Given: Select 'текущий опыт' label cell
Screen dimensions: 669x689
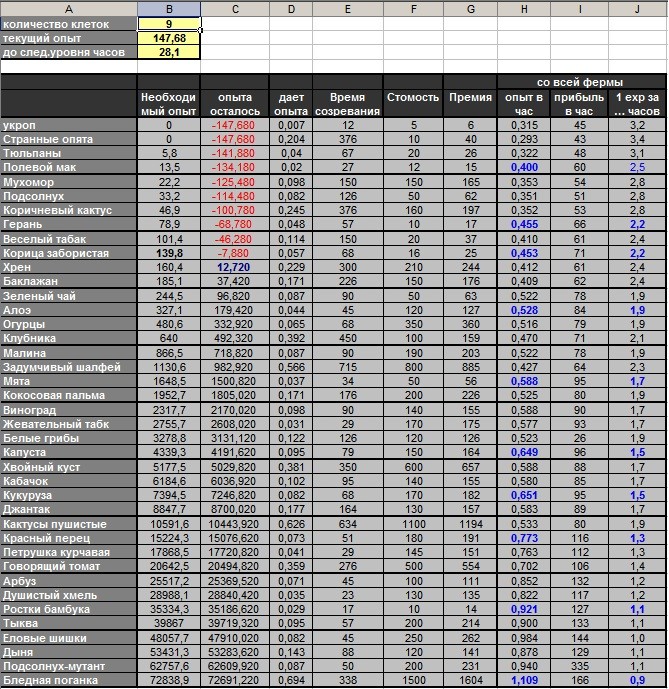Looking at the screenshot, I should point(69,38).
